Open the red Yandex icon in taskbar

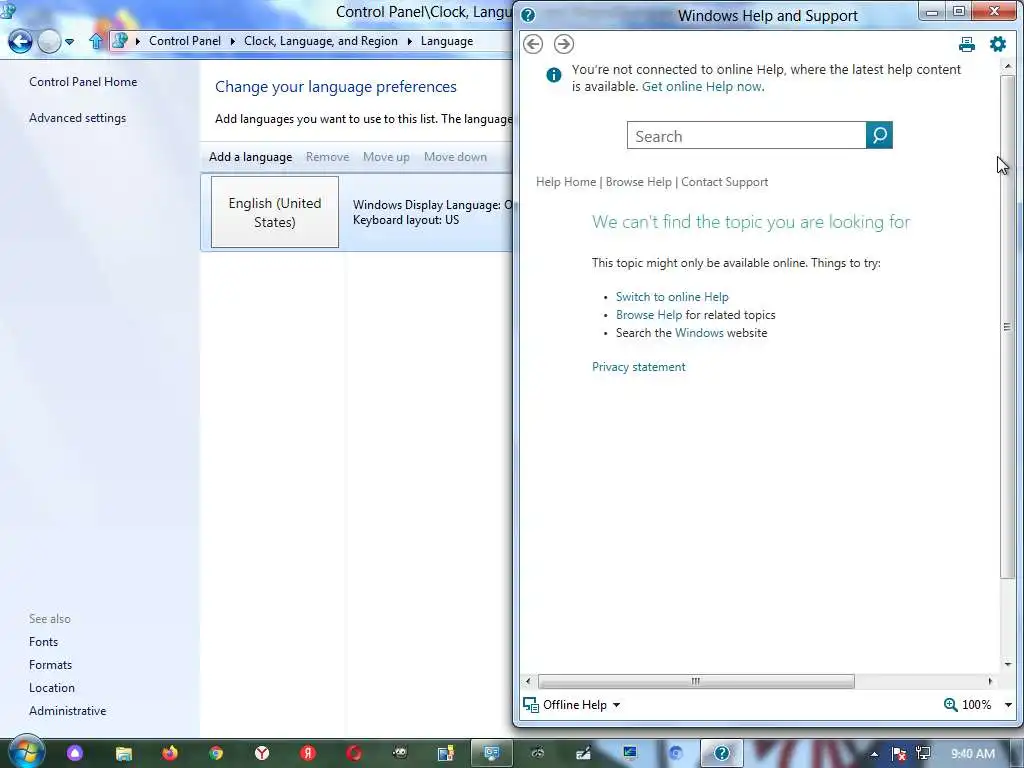(308, 754)
